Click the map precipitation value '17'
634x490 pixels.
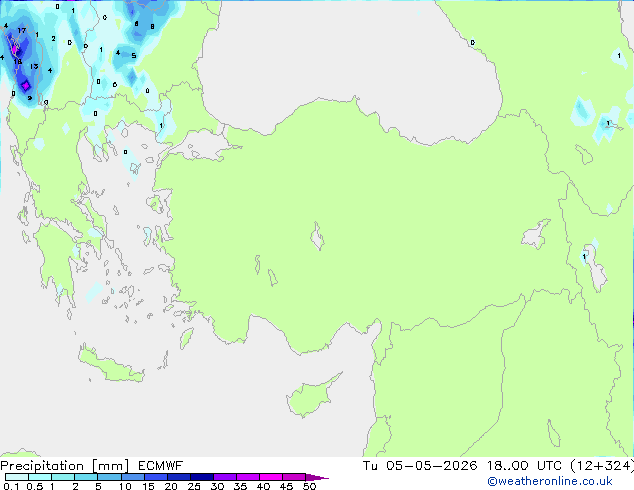pyautogui.click(x=22, y=30)
